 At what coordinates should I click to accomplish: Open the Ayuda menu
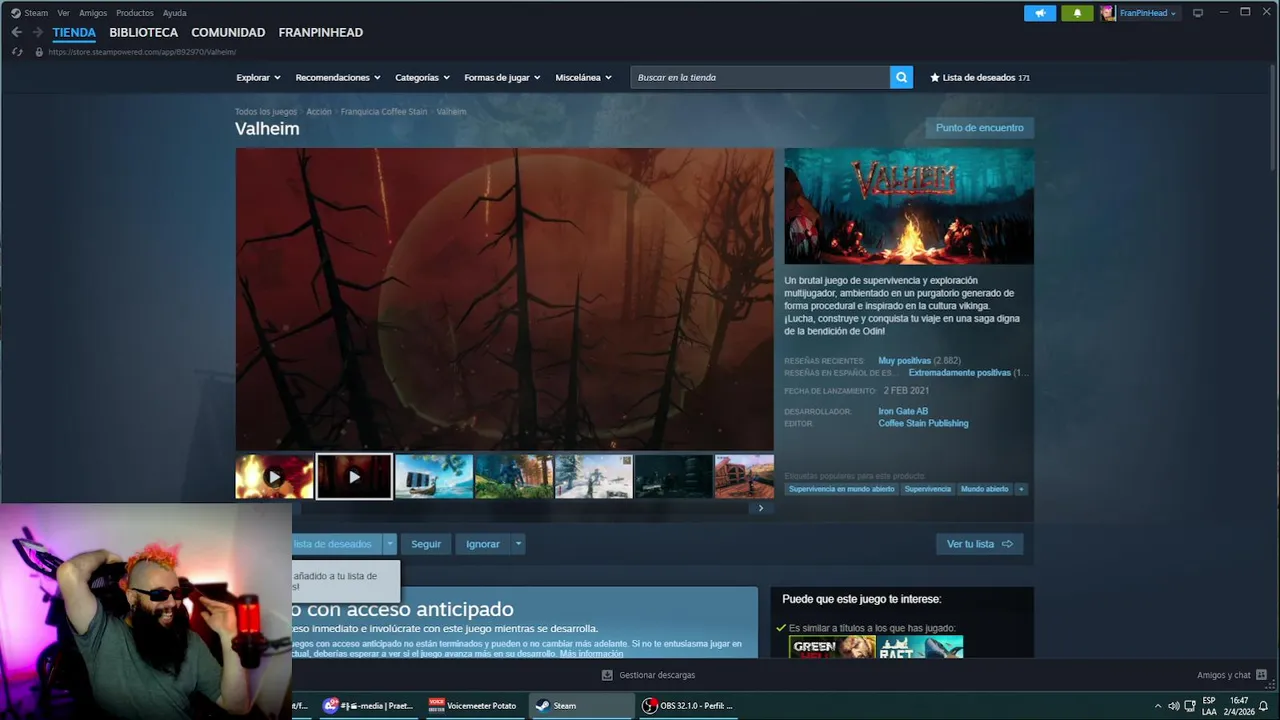[x=175, y=13]
